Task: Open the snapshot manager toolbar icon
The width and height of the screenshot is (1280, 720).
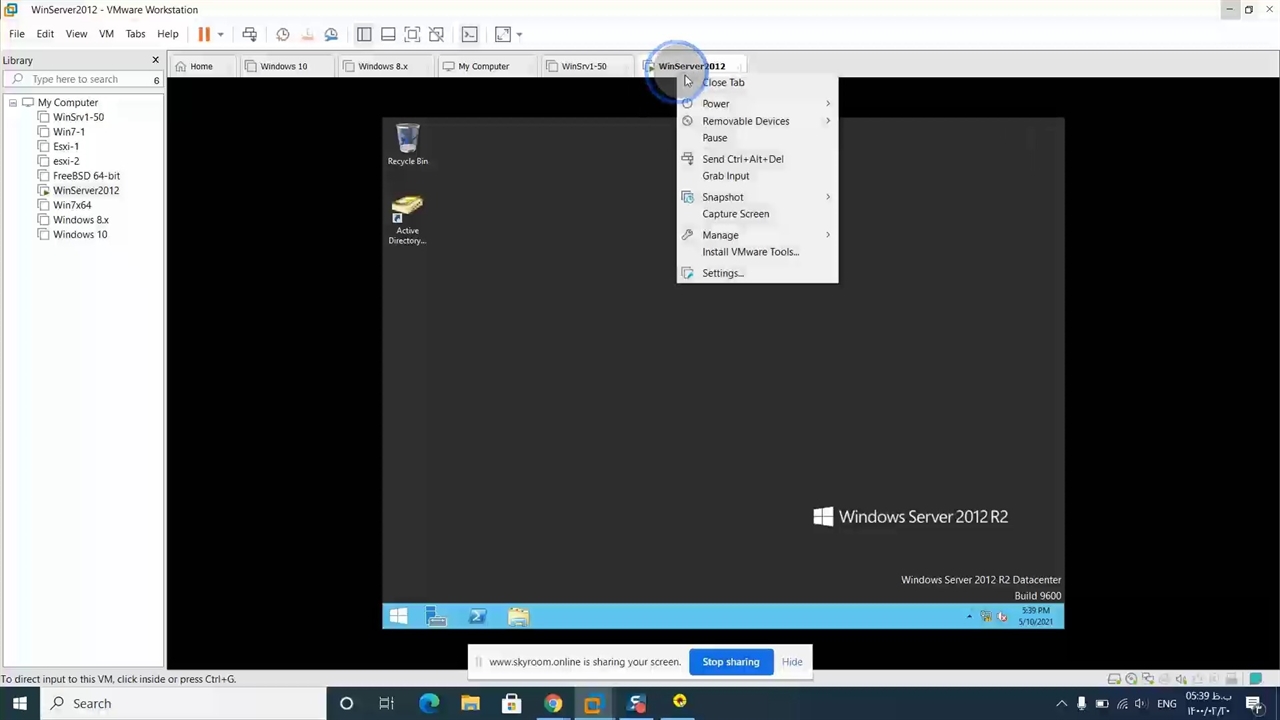Action: (x=331, y=34)
